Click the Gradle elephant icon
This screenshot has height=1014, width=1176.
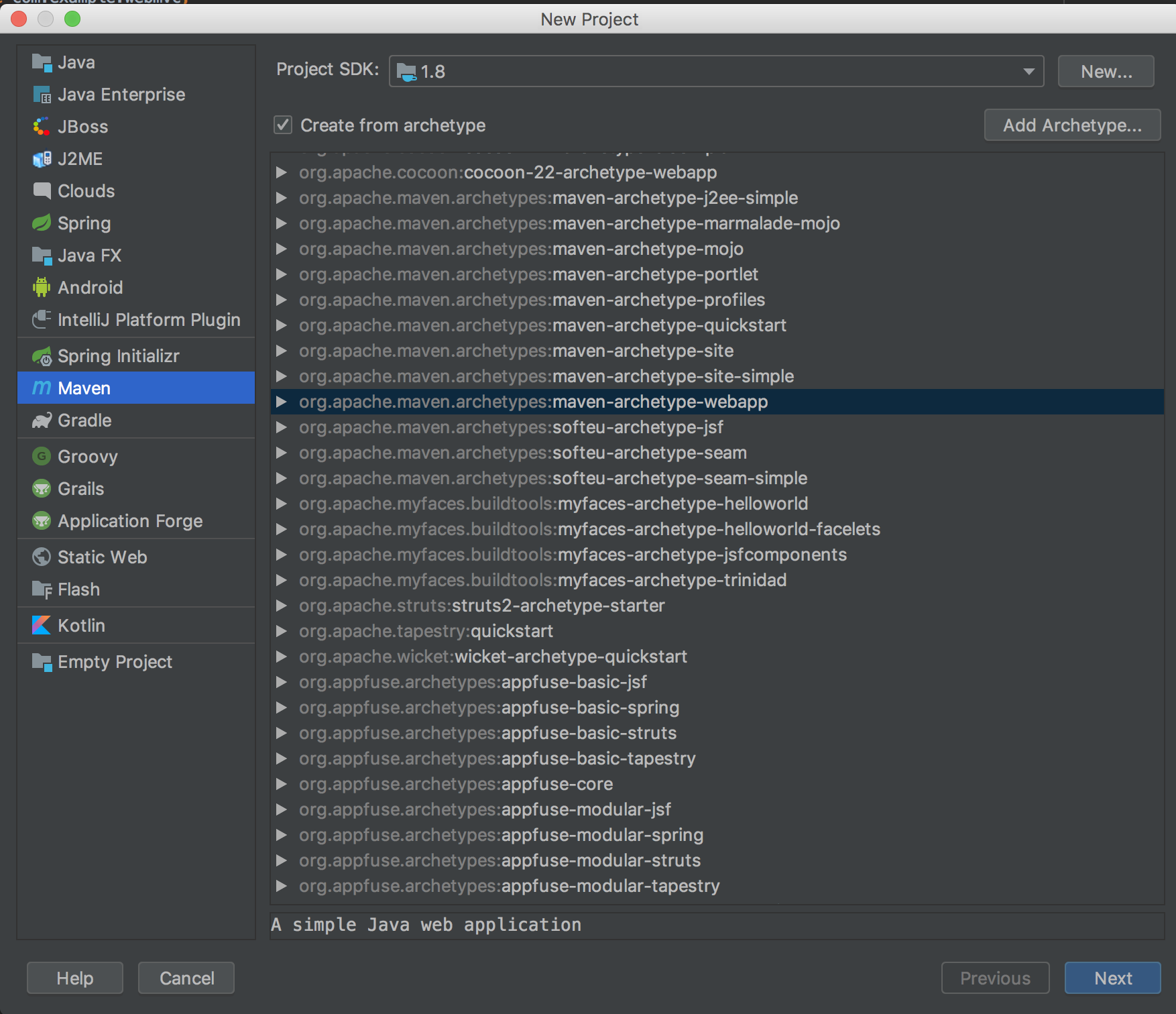tap(42, 420)
